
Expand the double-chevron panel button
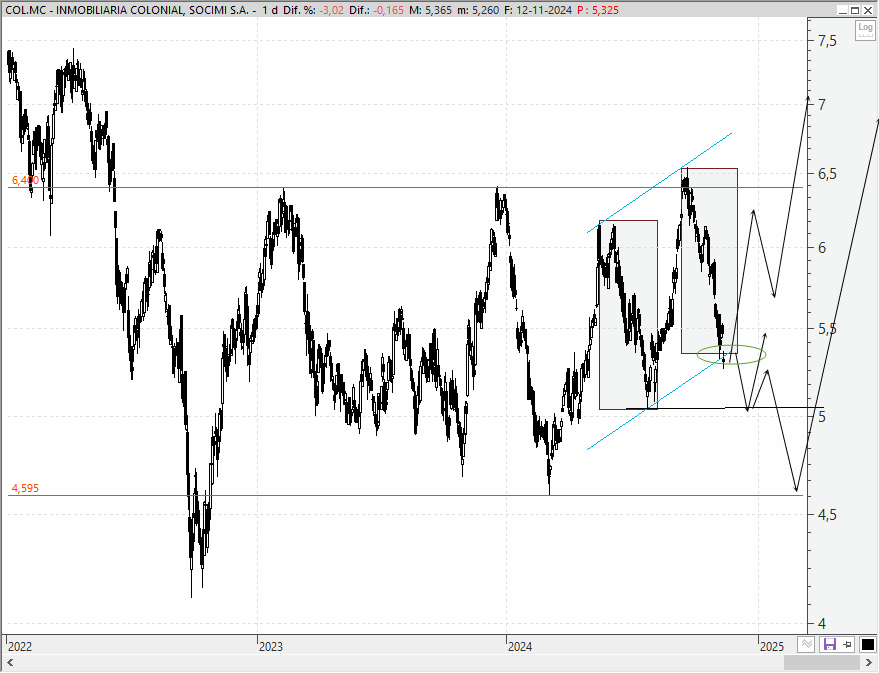point(806,644)
